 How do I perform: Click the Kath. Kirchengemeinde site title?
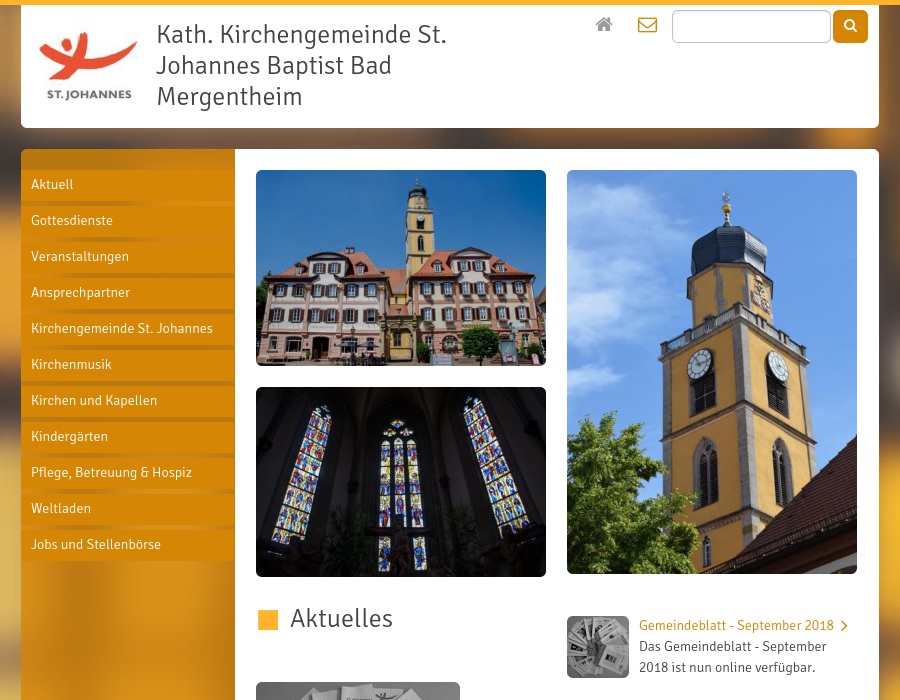tap(301, 65)
